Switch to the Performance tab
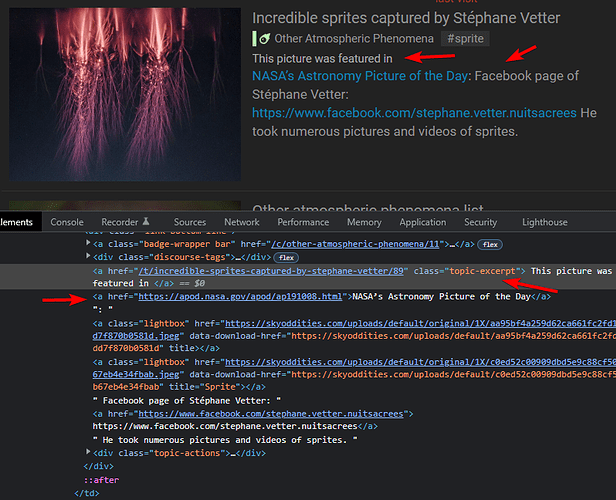 click(303, 222)
